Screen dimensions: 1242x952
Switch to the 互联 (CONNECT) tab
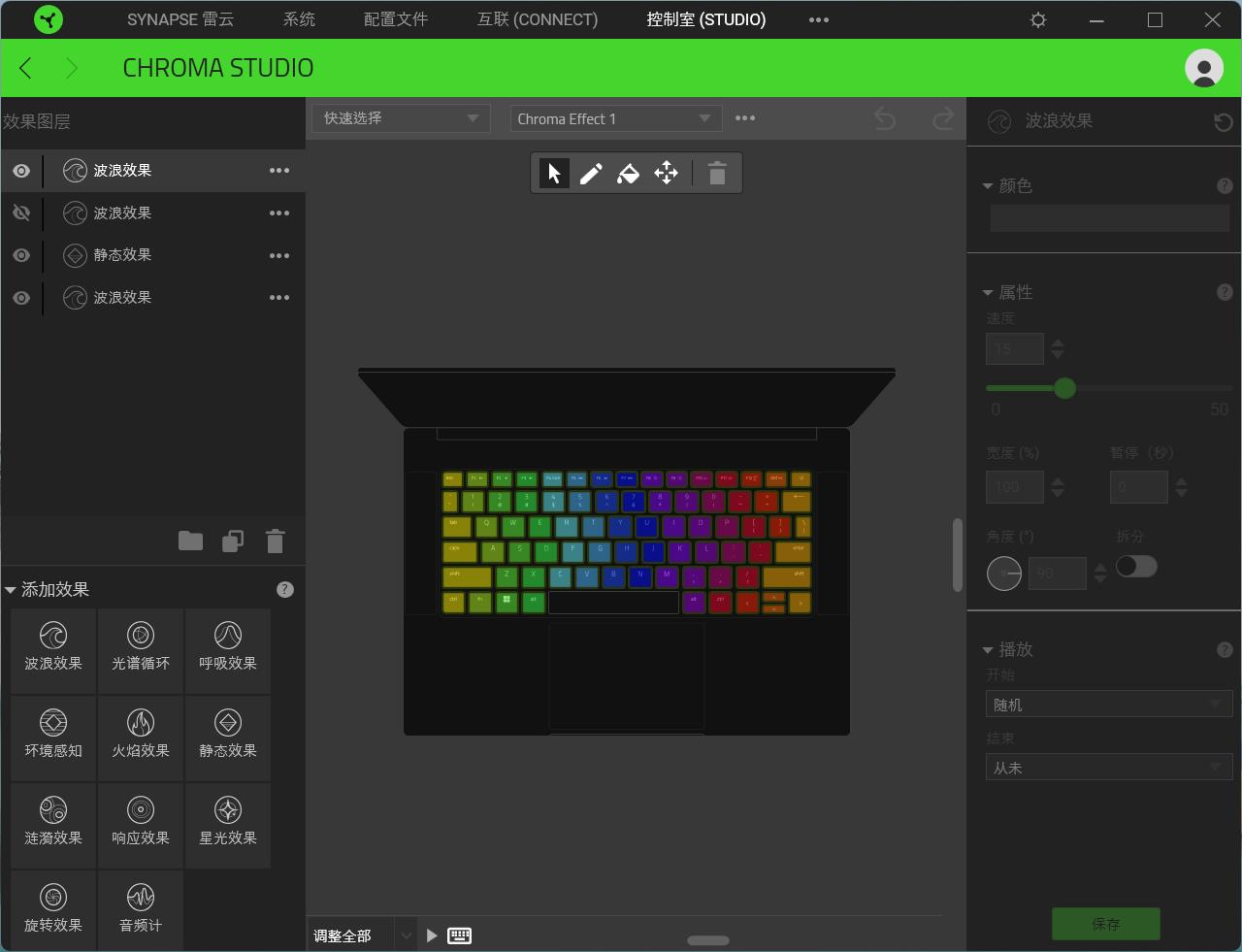[538, 19]
